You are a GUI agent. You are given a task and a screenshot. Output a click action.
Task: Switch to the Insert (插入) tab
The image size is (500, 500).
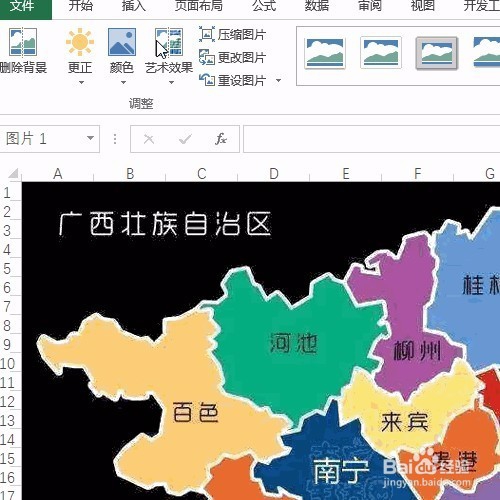133,6
